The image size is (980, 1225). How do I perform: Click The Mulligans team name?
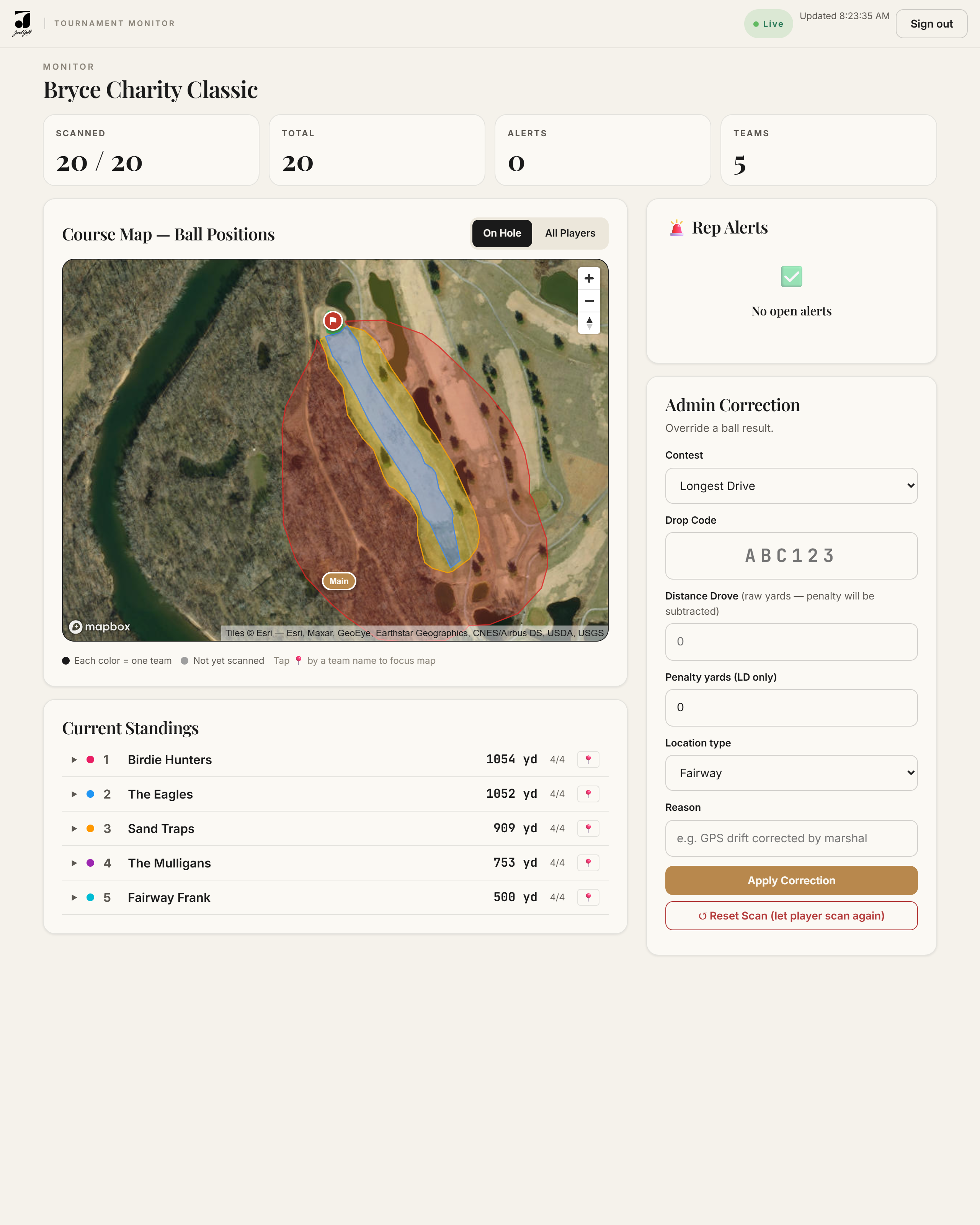click(x=169, y=863)
